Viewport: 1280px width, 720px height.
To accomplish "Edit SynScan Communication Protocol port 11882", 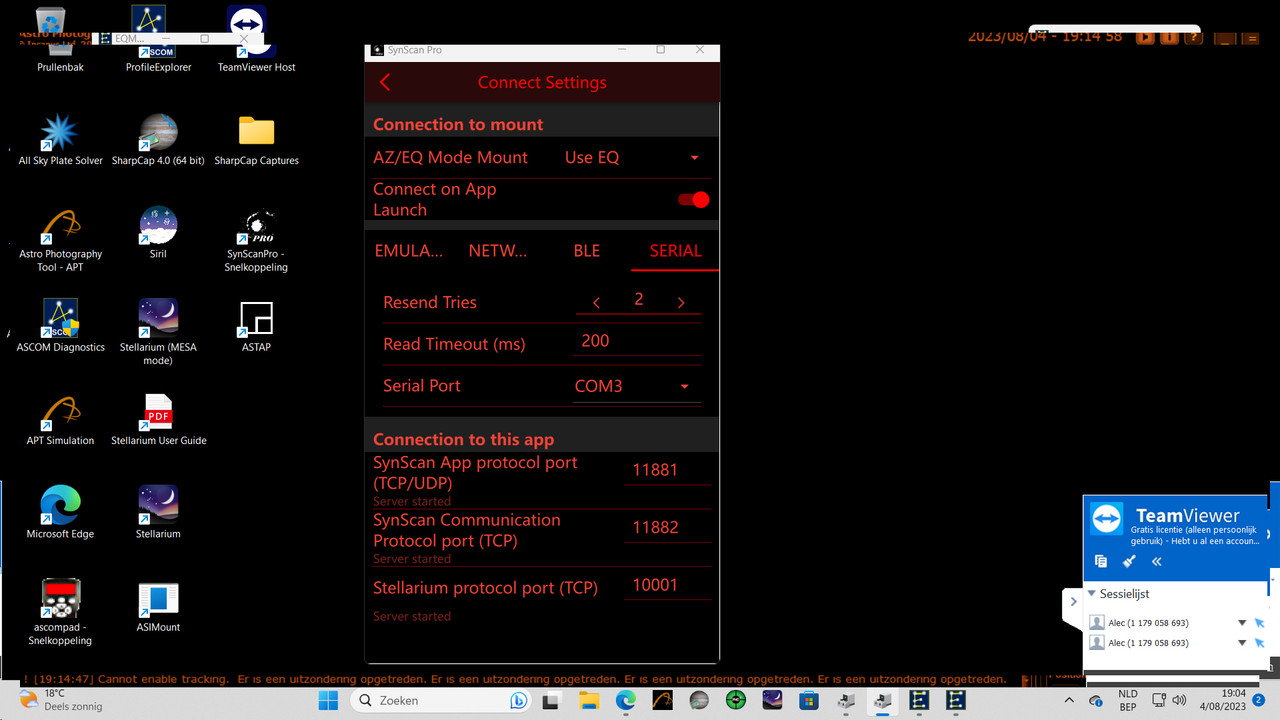I will 667,528.
